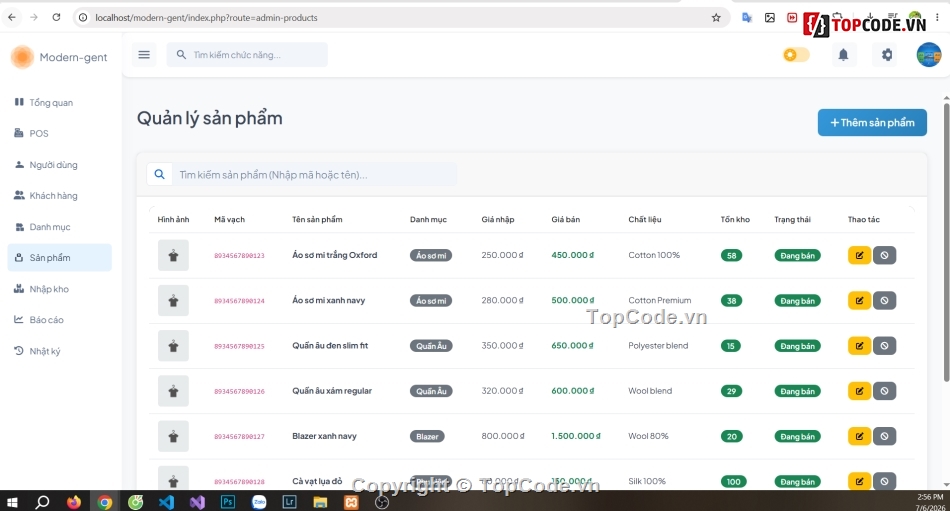Viewport: 950px width, 511px height.
Task: Click Đang bán status of Quần âu xám regular
Action: coord(797,391)
